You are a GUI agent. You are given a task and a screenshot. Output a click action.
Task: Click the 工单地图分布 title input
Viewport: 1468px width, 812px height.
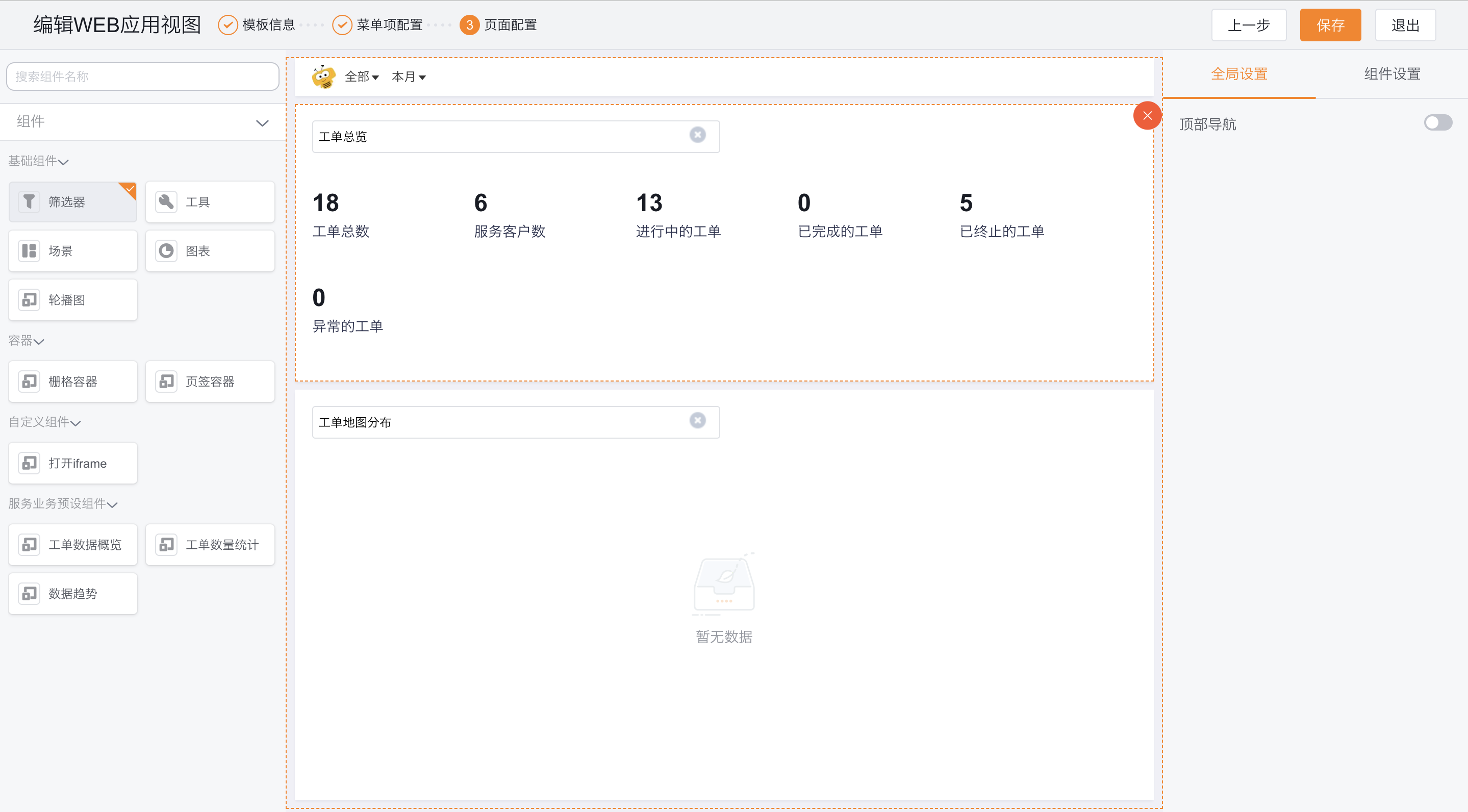point(516,422)
